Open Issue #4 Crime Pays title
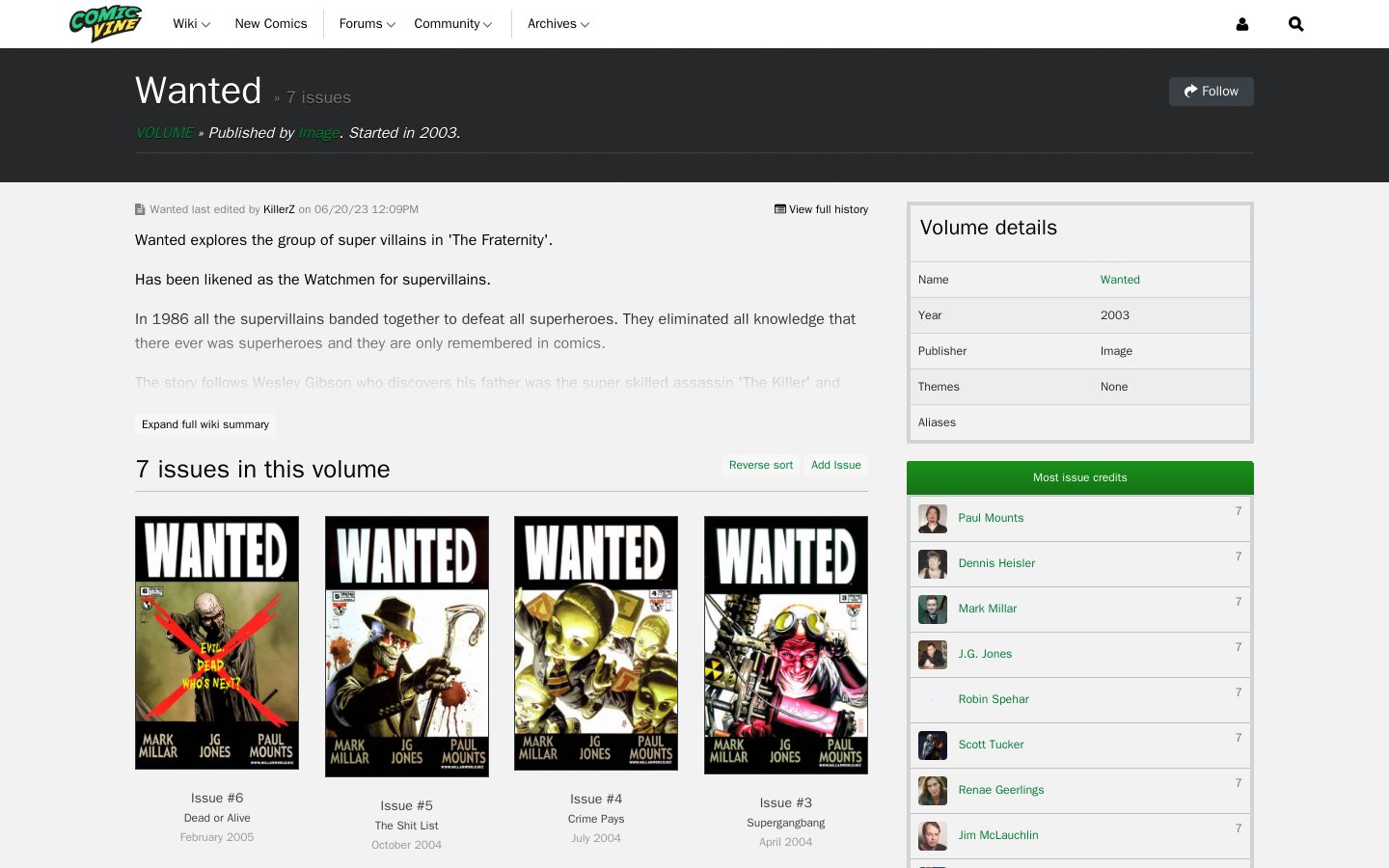1389x868 pixels. 596,819
